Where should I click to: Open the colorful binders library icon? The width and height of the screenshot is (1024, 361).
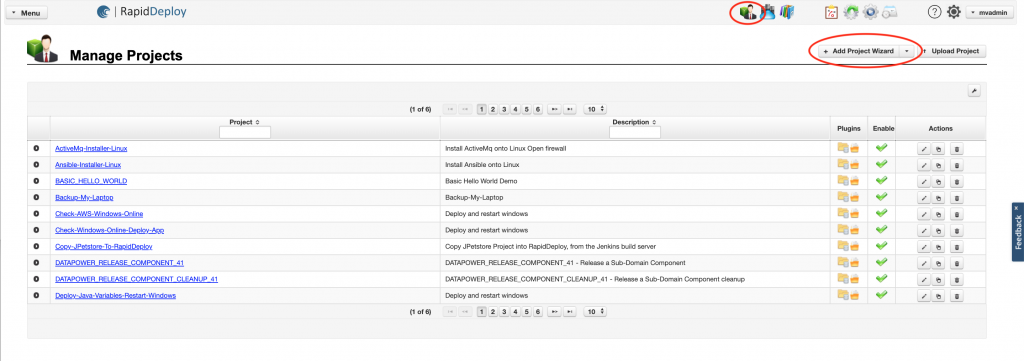(788, 12)
